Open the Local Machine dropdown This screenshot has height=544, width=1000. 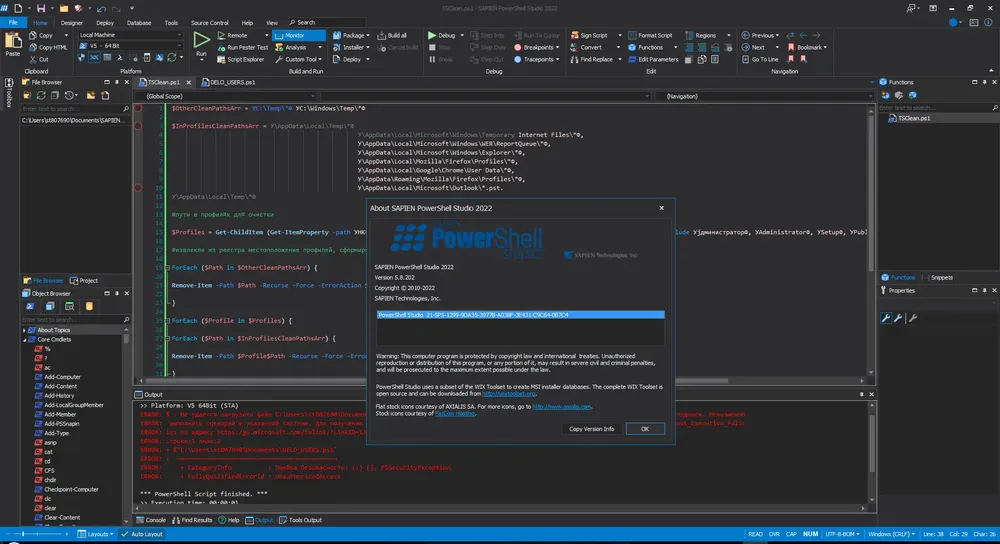tap(130, 35)
